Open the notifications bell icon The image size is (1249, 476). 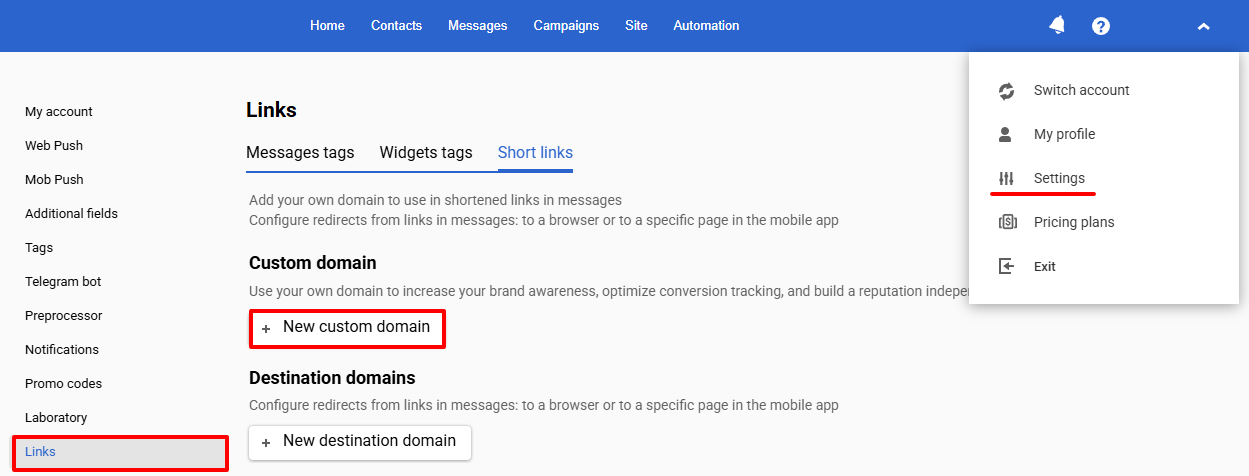1057,26
